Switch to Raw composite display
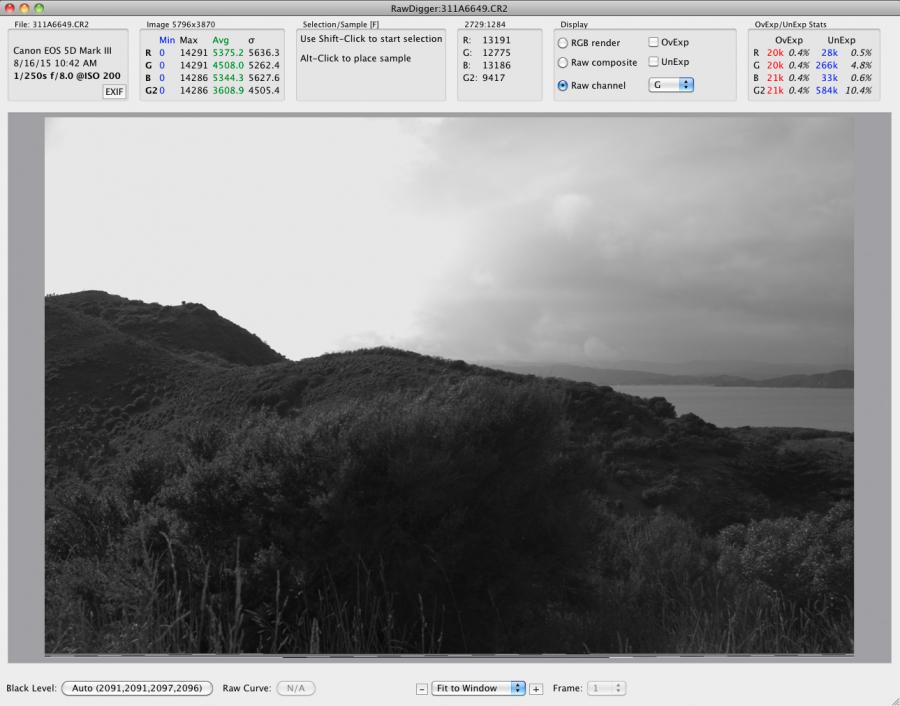Image resolution: width=900 pixels, height=706 pixels. 563,63
